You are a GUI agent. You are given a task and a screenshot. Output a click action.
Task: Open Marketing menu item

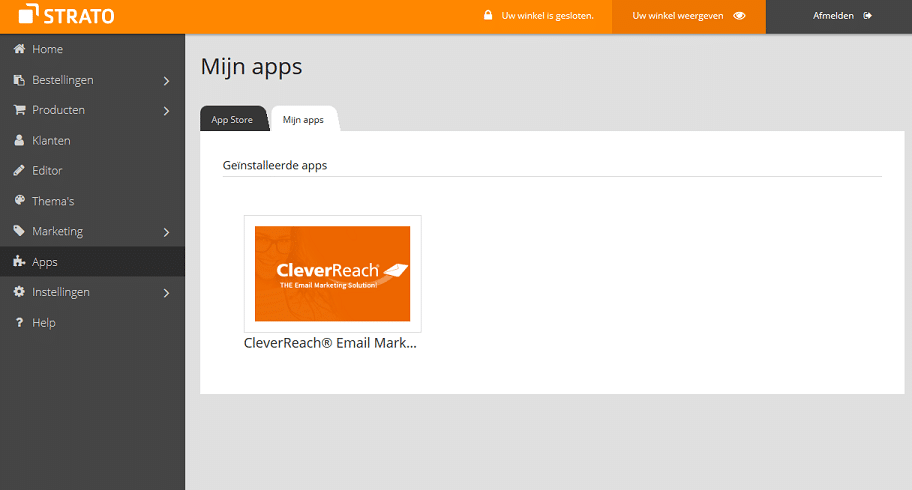click(x=92, y=231)
